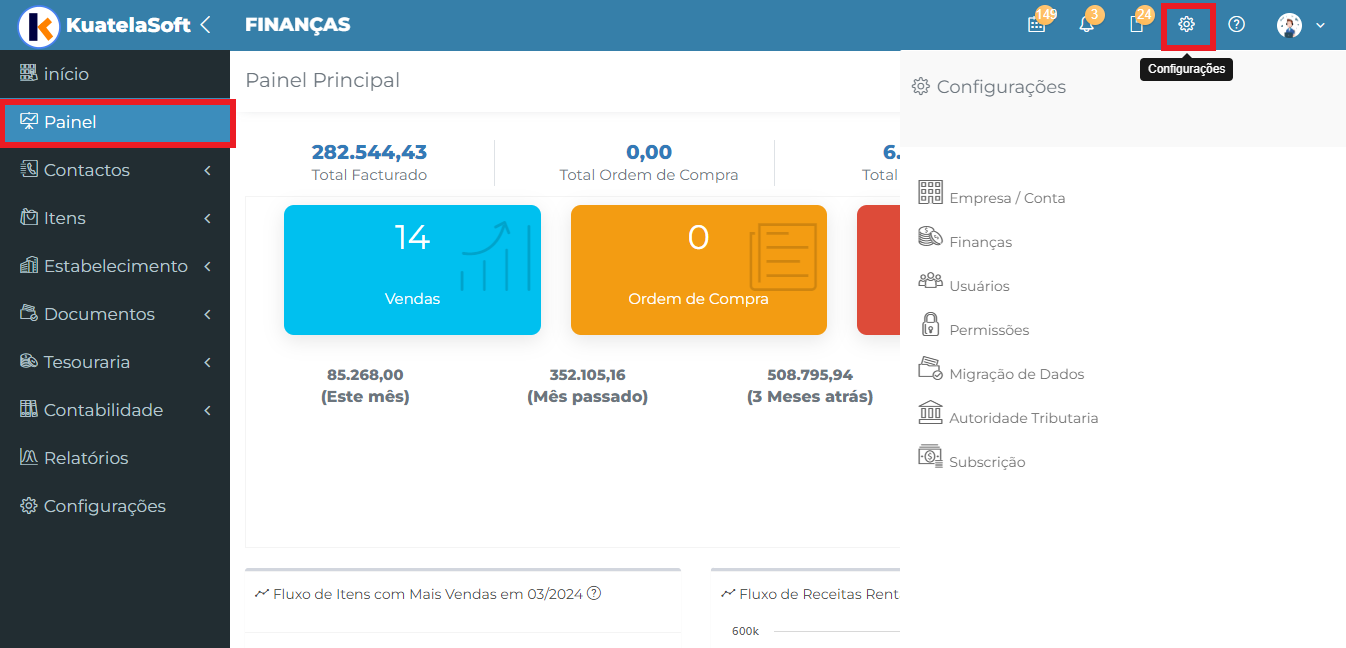Image resolution: width=1346 pixels, height=648 pixels.
Task: Open Finanças settings link
Action: coord(980,242)
